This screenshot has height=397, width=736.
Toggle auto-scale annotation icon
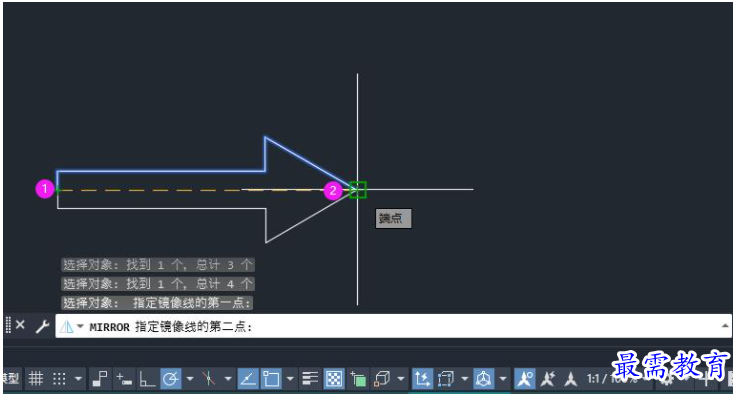click(x=548, y=379)
